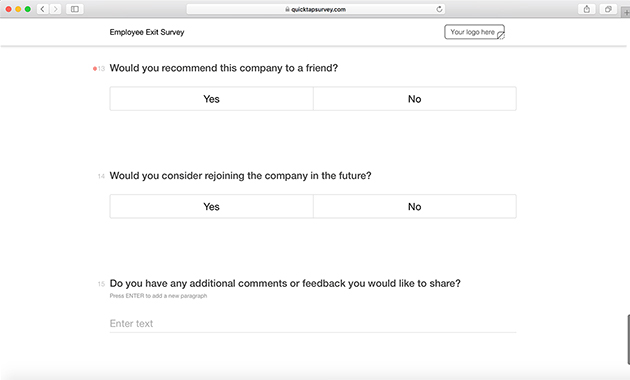Select No for recommending company to friend
630x380 pixels.
coord(415,99)
